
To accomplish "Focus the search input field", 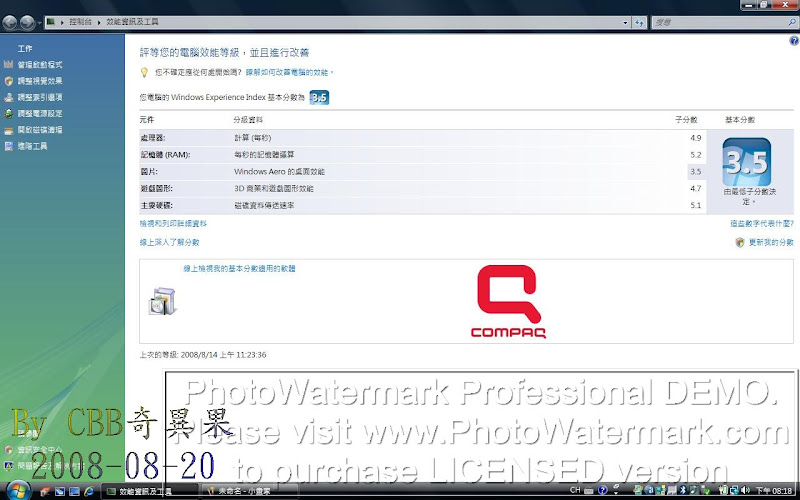I will click(719, 22).
